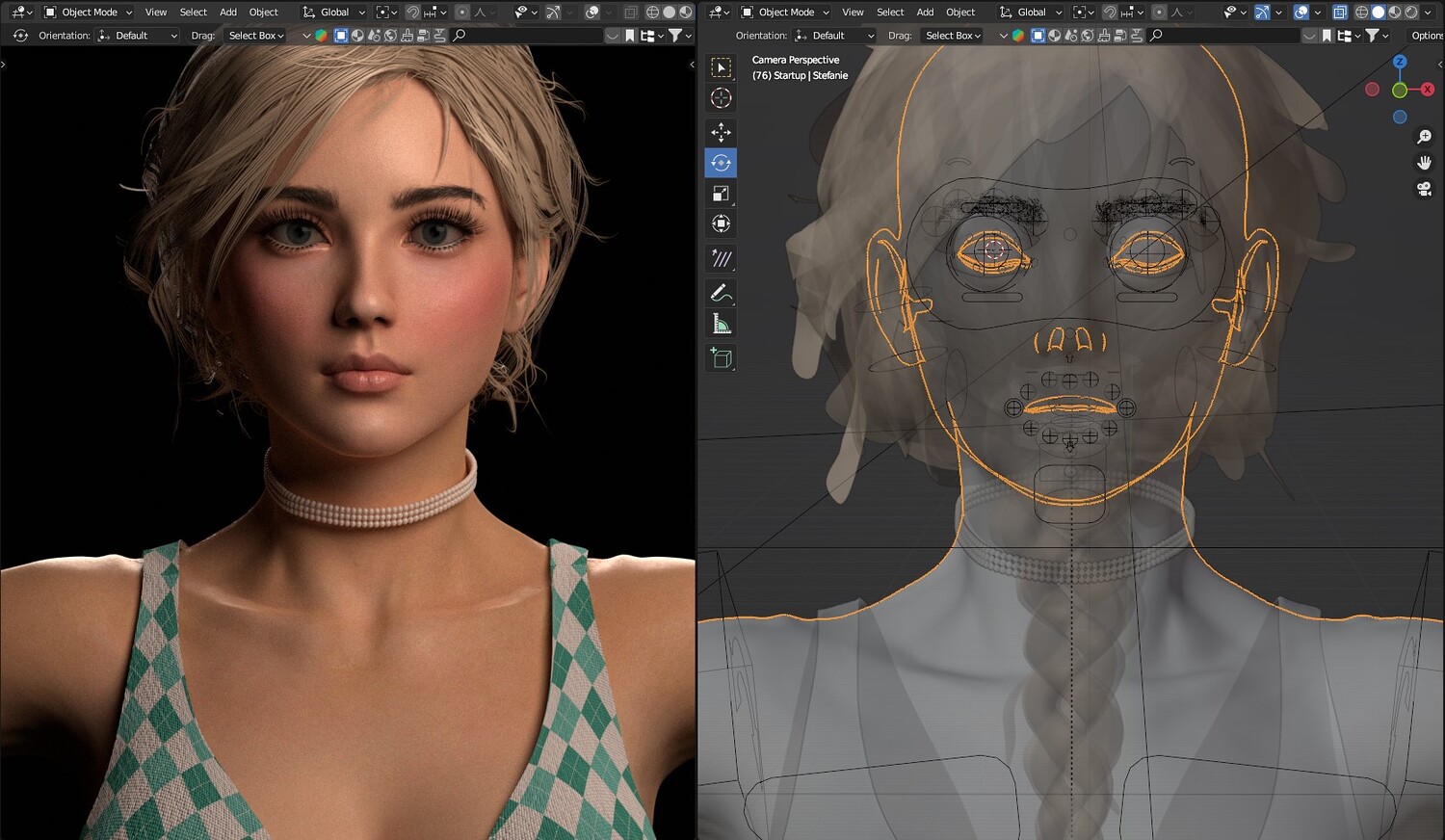Click the rotate tool icon beside left Orientation
Viewport: 1445px width, 840px height.
click(x=20, y=36)
